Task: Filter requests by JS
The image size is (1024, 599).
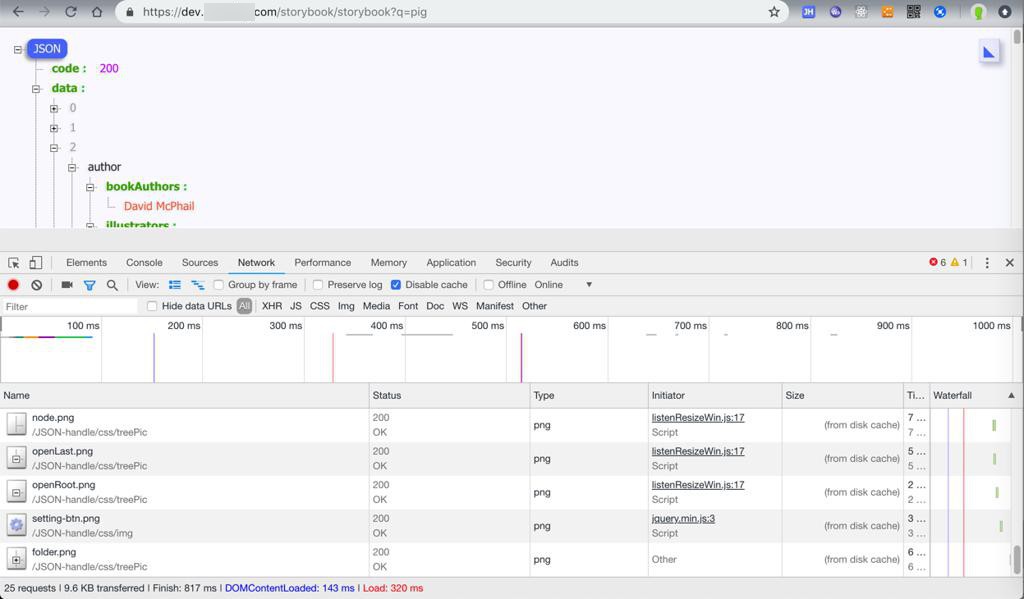Action: pyautogui.click(x=296, y=306)
